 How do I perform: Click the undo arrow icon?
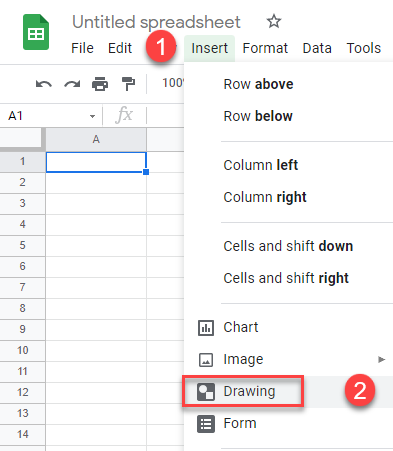click(44, 84)
